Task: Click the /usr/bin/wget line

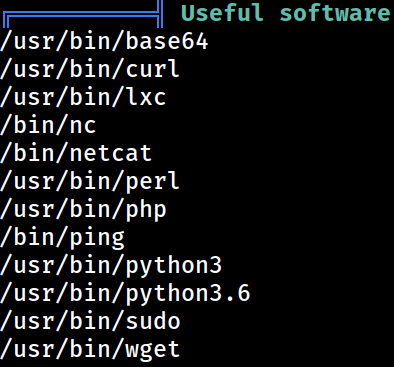Action: tap(90, 350)
